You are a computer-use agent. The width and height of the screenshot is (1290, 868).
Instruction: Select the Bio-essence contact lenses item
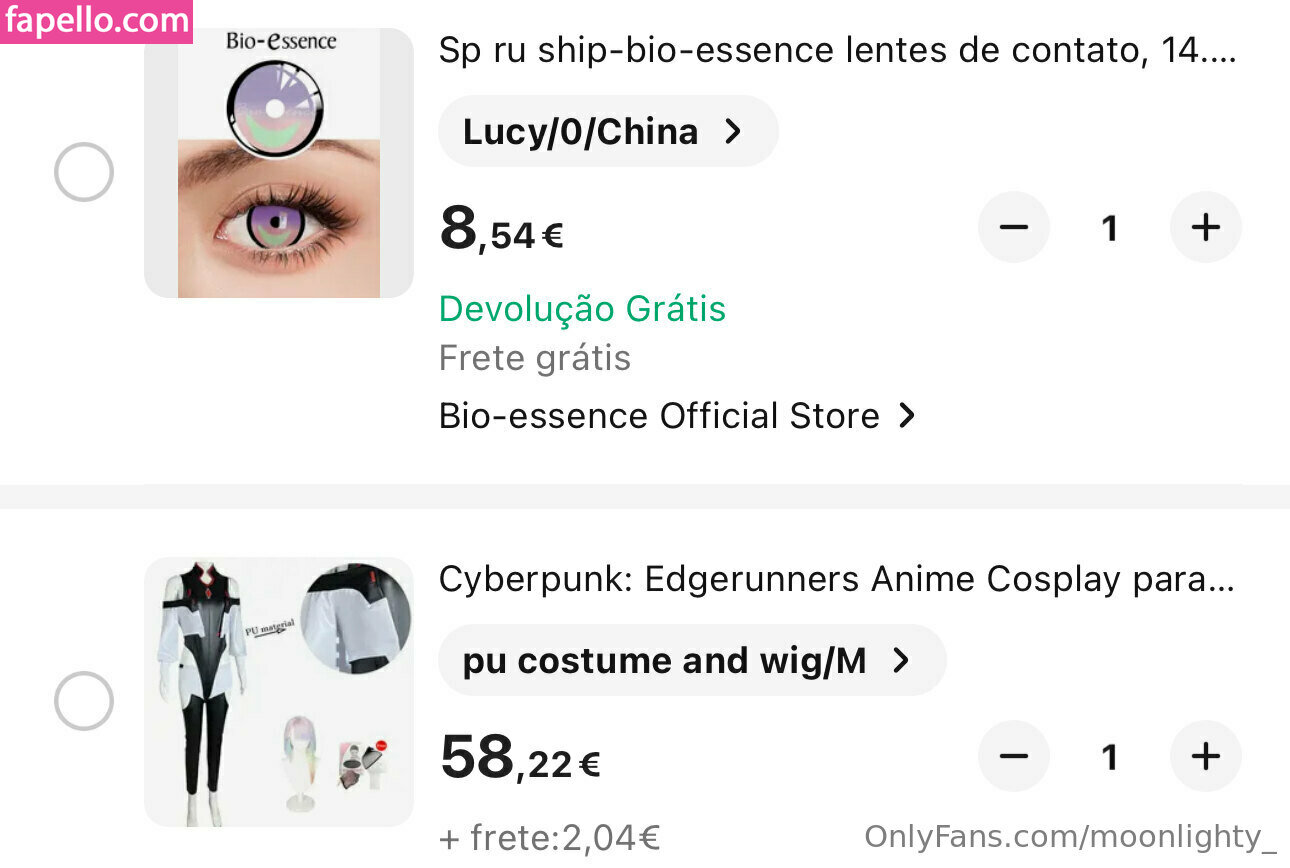point(84,172)
